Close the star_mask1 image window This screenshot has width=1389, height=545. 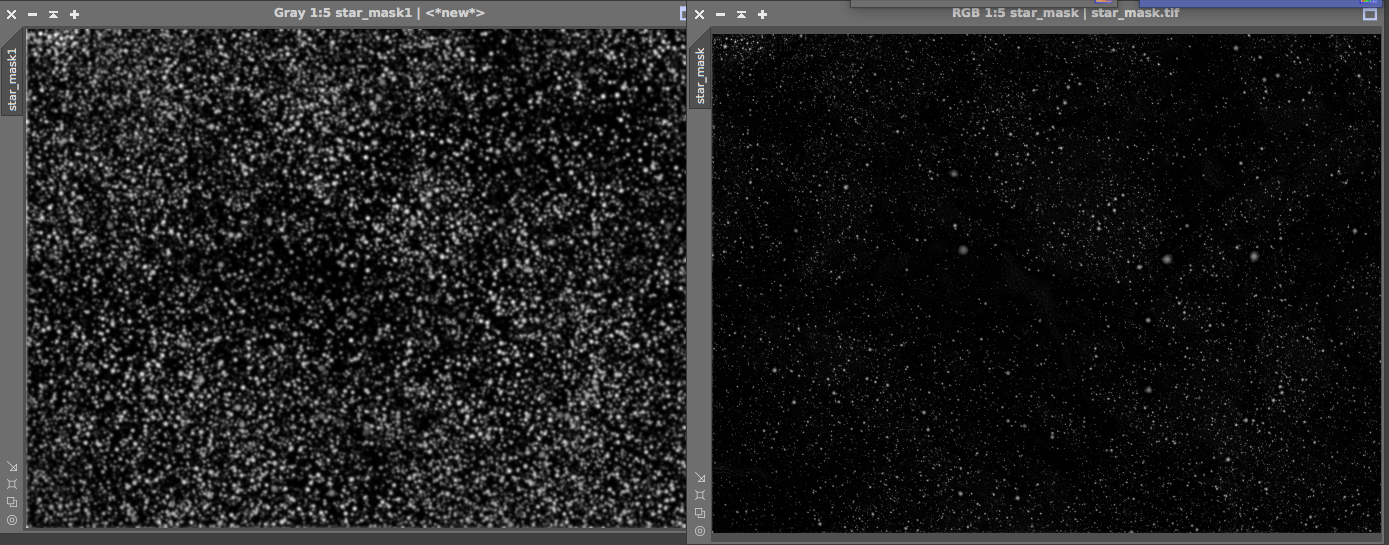coord(11,14)
